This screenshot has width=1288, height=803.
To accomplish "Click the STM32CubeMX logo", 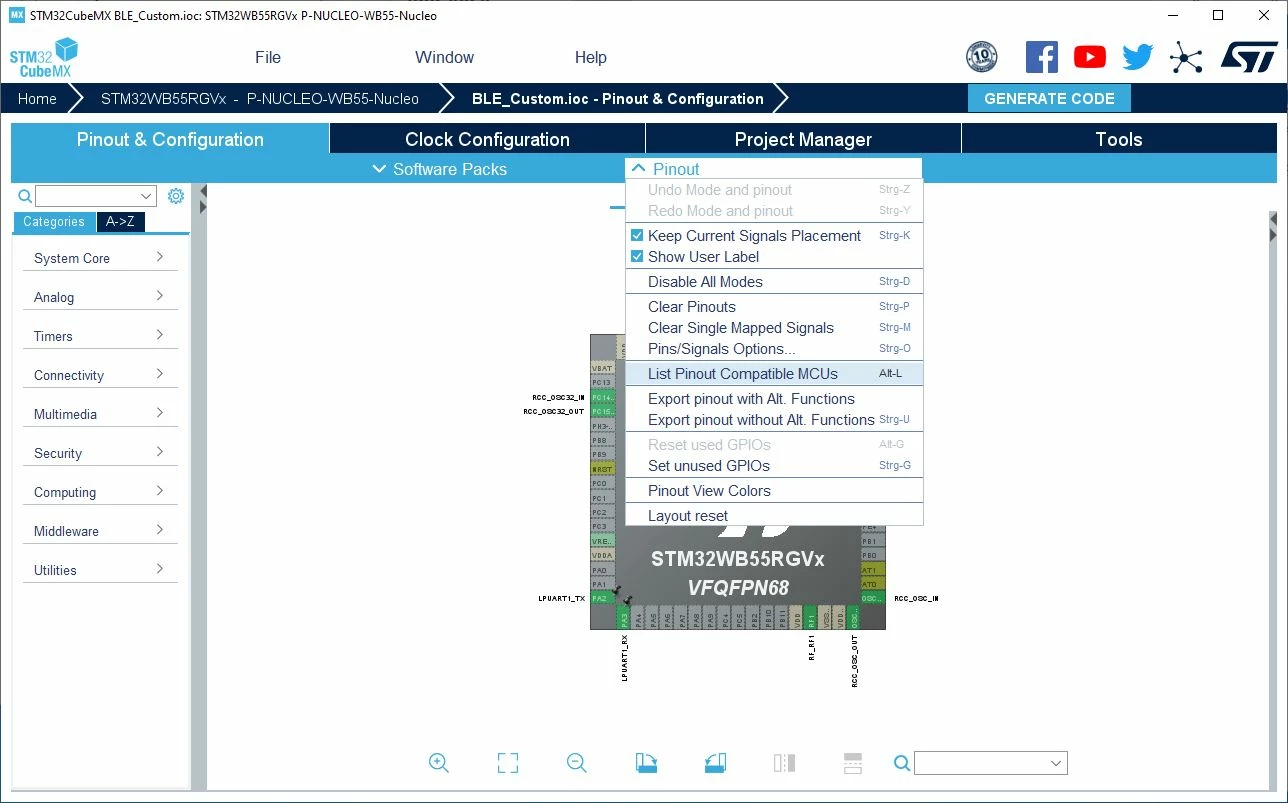I will click(44, 58).
